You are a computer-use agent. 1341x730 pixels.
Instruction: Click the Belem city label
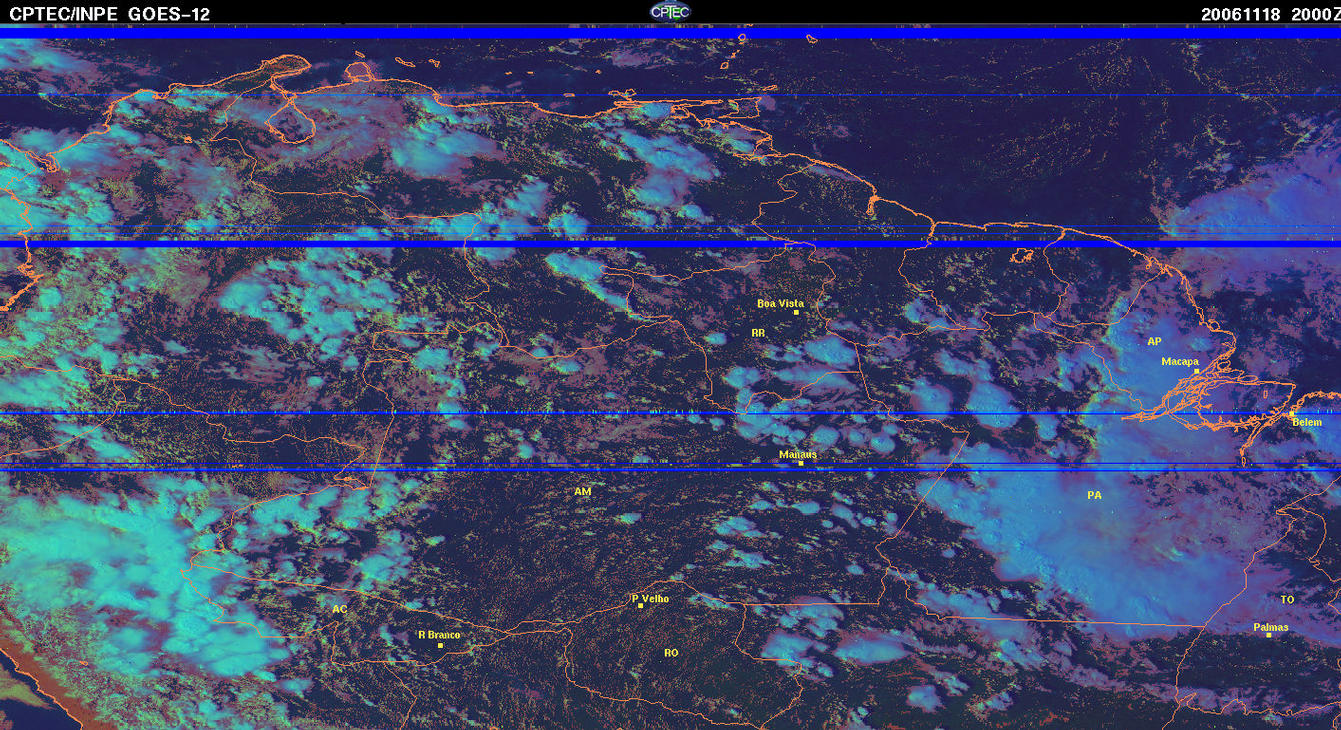1307,422
